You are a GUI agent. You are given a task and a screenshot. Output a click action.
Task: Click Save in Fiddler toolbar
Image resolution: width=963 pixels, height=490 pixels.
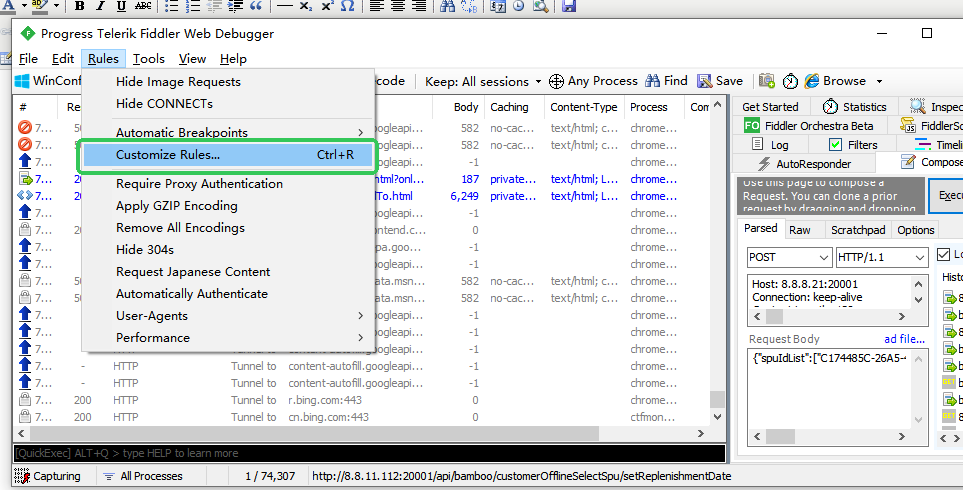[x=720, y=81]
